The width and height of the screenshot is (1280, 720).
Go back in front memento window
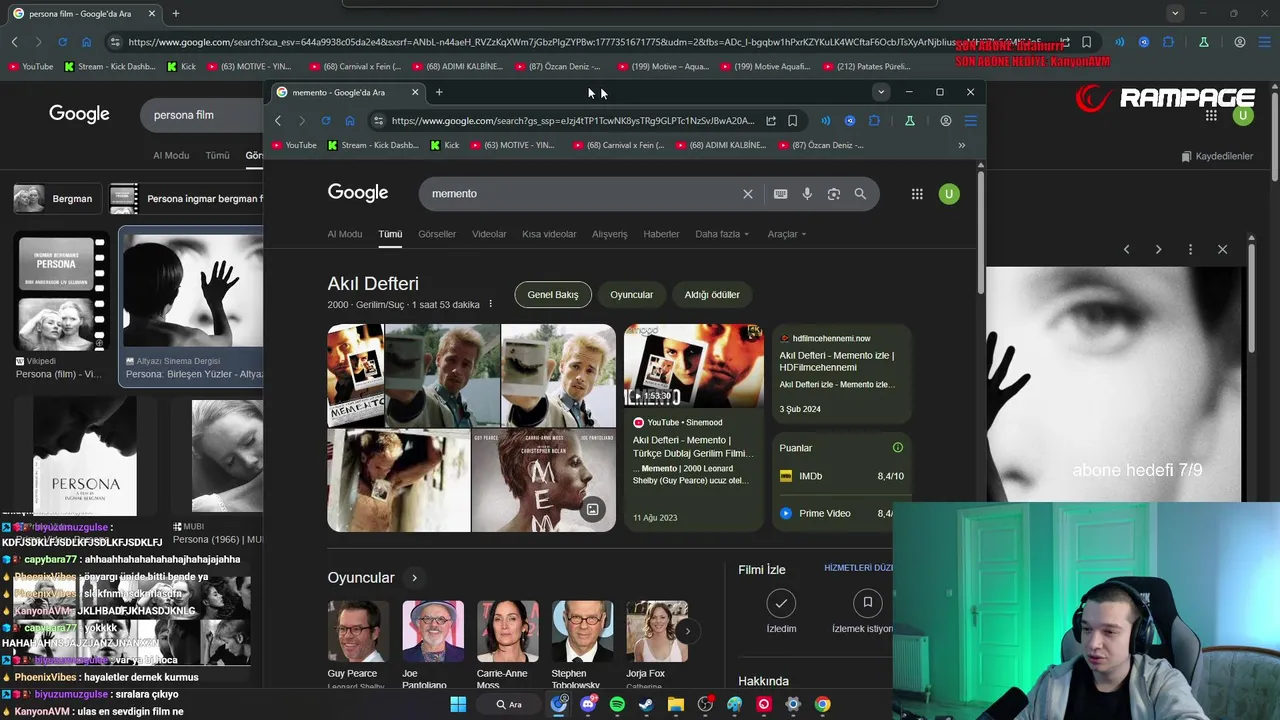pos(278,121)
